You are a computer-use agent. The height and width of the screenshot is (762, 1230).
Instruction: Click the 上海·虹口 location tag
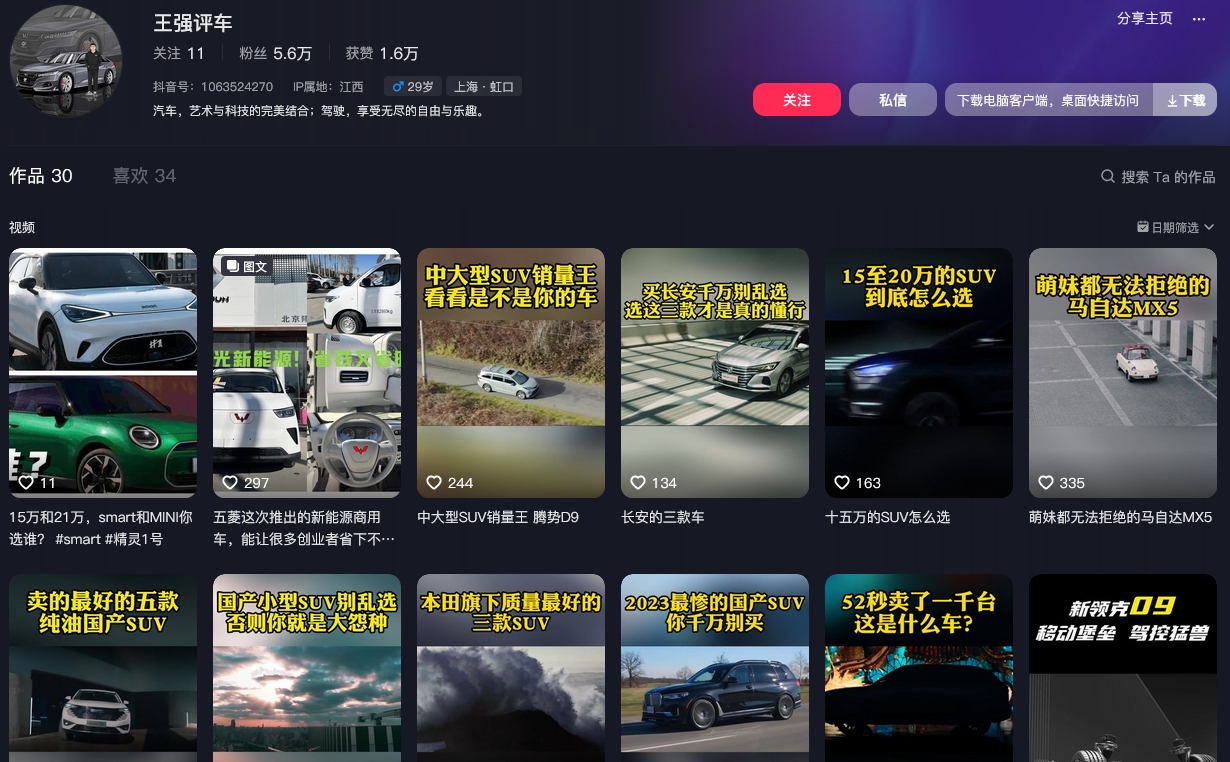click(x=484, y=87)
